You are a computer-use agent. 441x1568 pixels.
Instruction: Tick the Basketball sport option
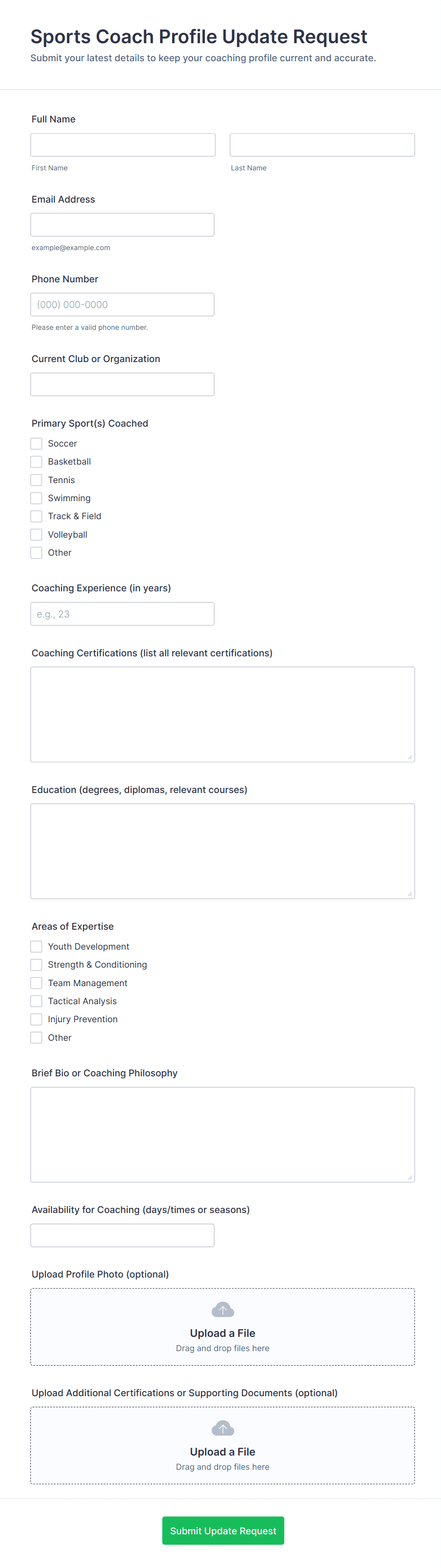click(37, 461)
